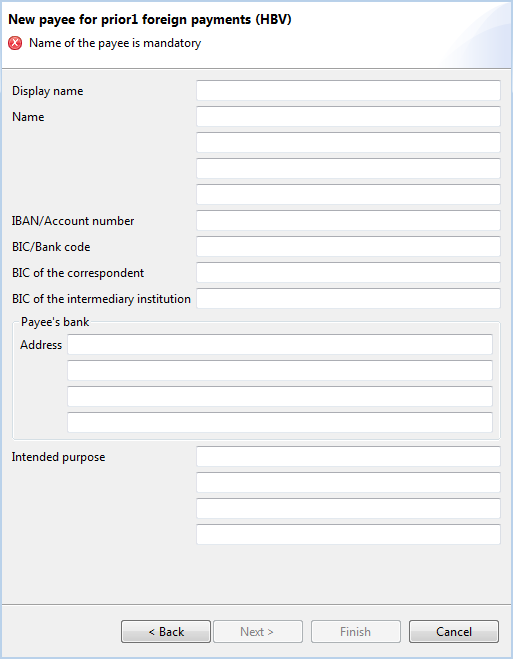Viewport: 513px width, 659px height.
Task: Click the first Name input field
Action: (x=348, y=116)
